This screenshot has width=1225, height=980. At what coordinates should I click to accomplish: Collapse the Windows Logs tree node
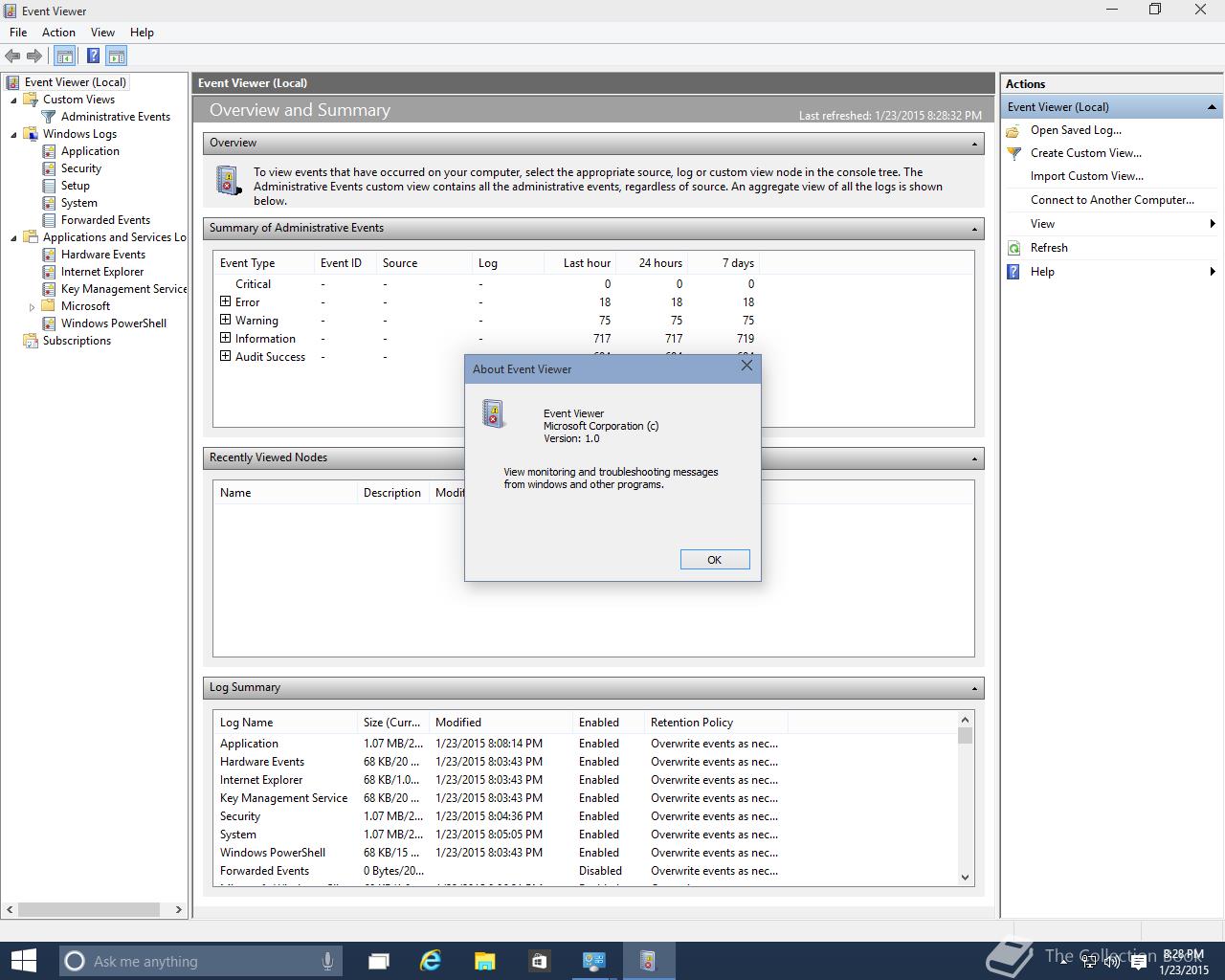[x=13, y=134]
